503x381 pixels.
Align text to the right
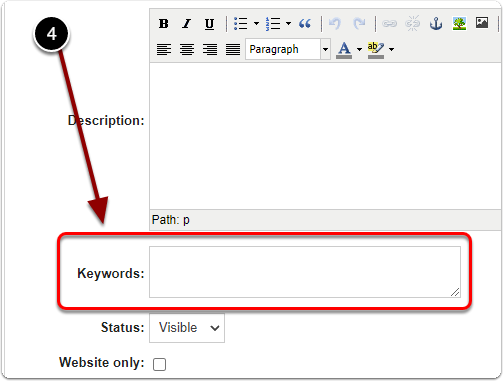pyautogui.click(x=210, y=50)
